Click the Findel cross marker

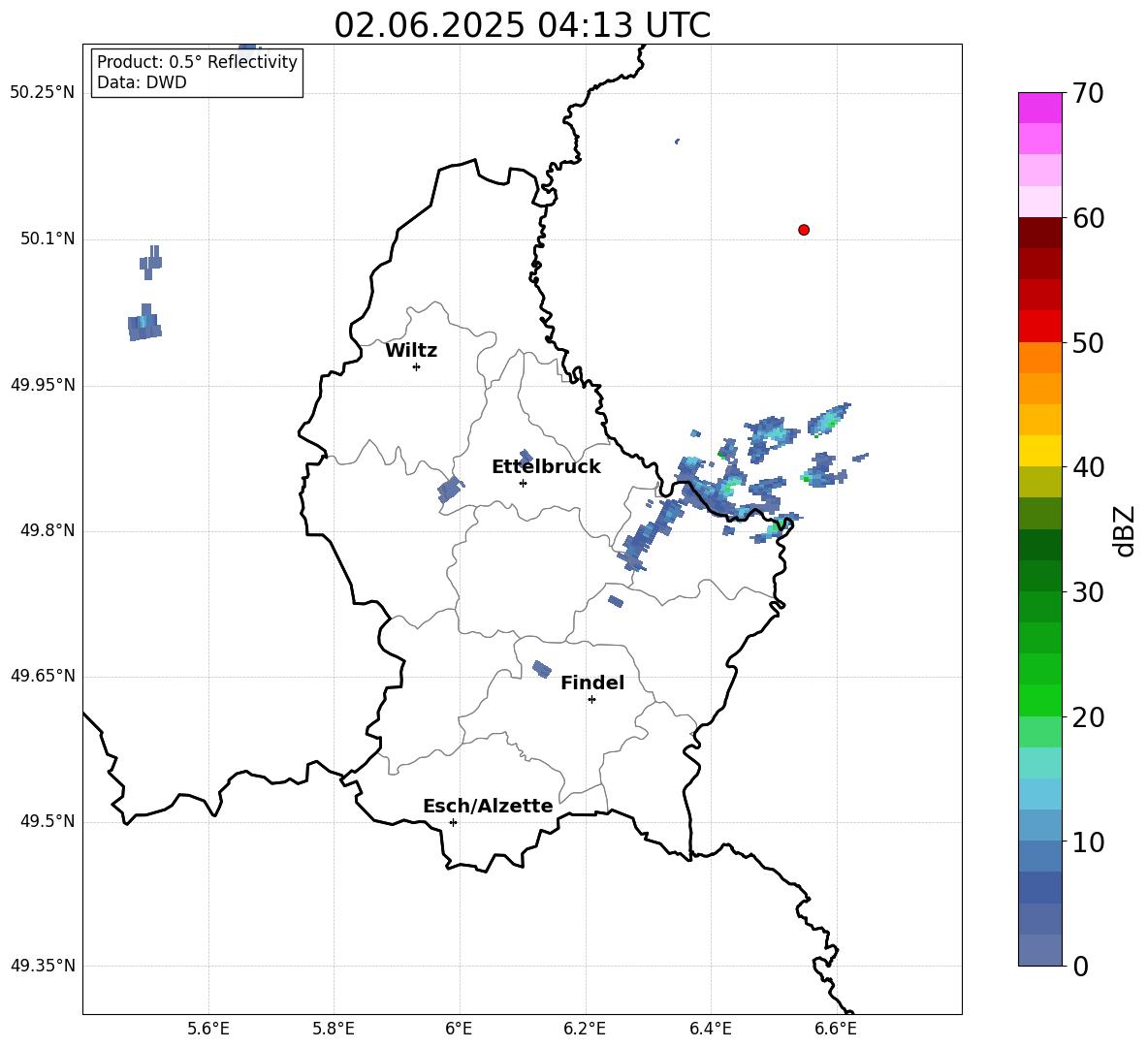click(x=591, y=700)
